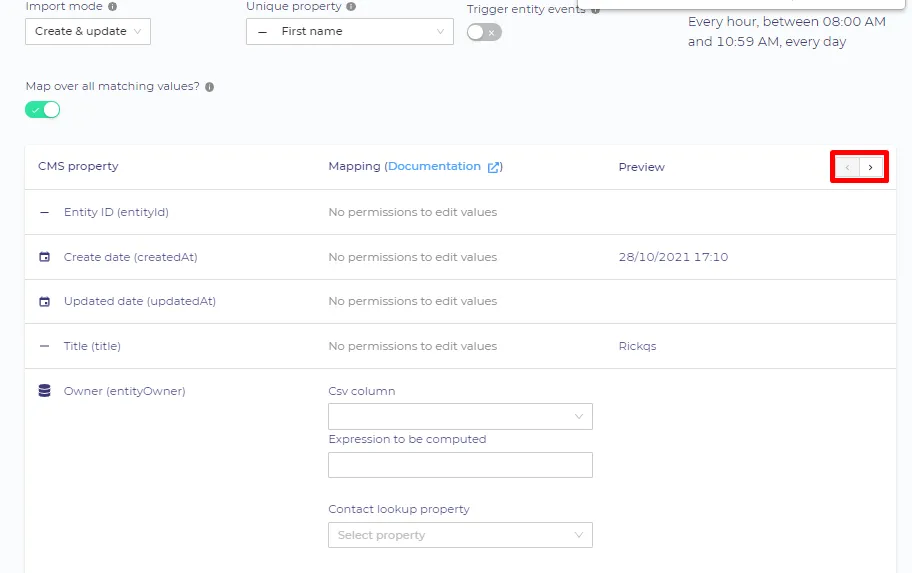This screenshot has height=573, width=912.
Task: Open the Documentation link
Action: [434, 166]
